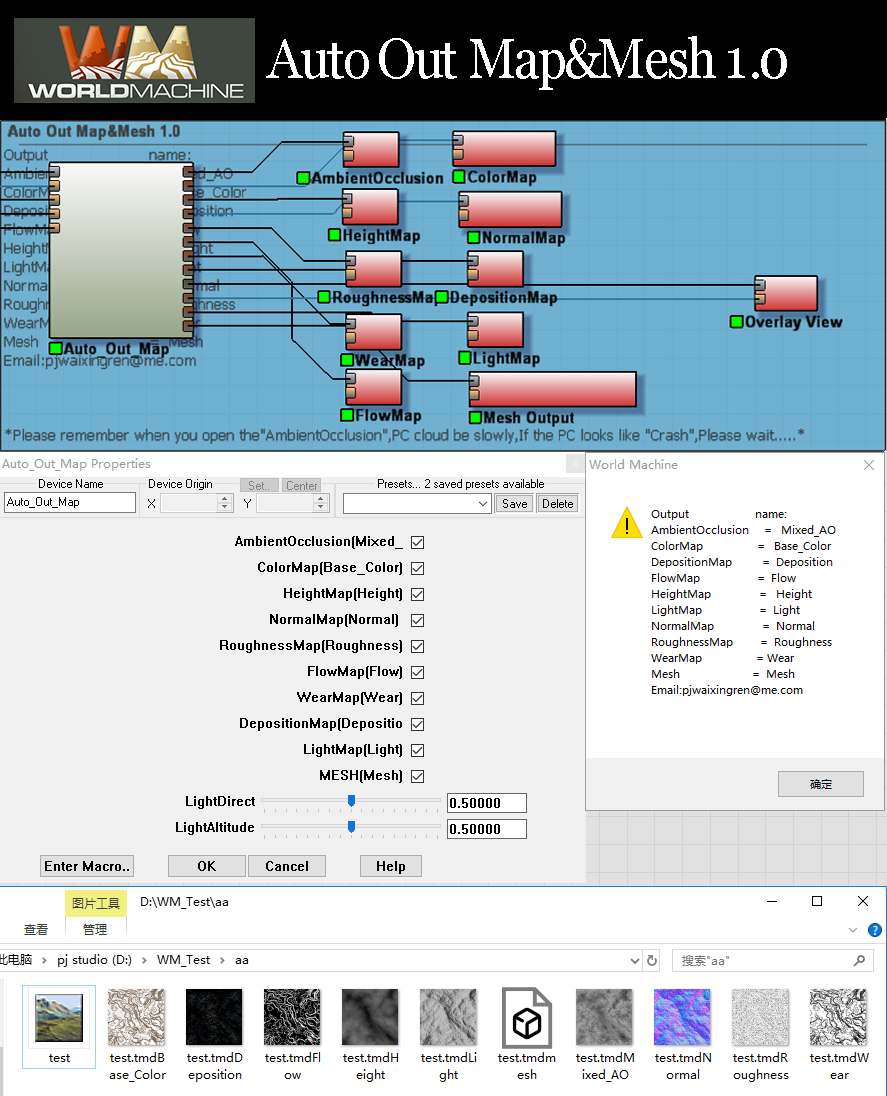Select the Overlay View node
This screenshot has height=1096, width=887.
click(x=786, y=293)
